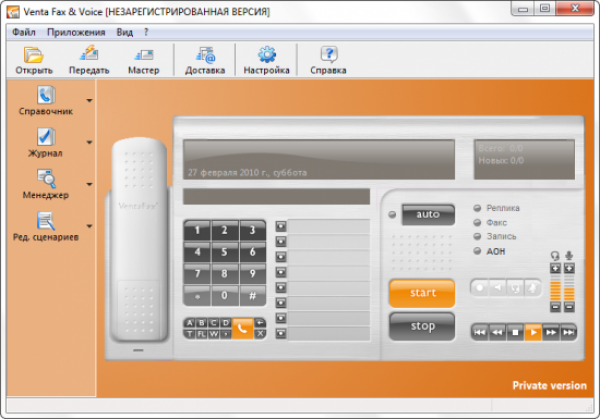Click the C tone key
The width and height of the screenshot is (600, 419).
click(214, 323)
